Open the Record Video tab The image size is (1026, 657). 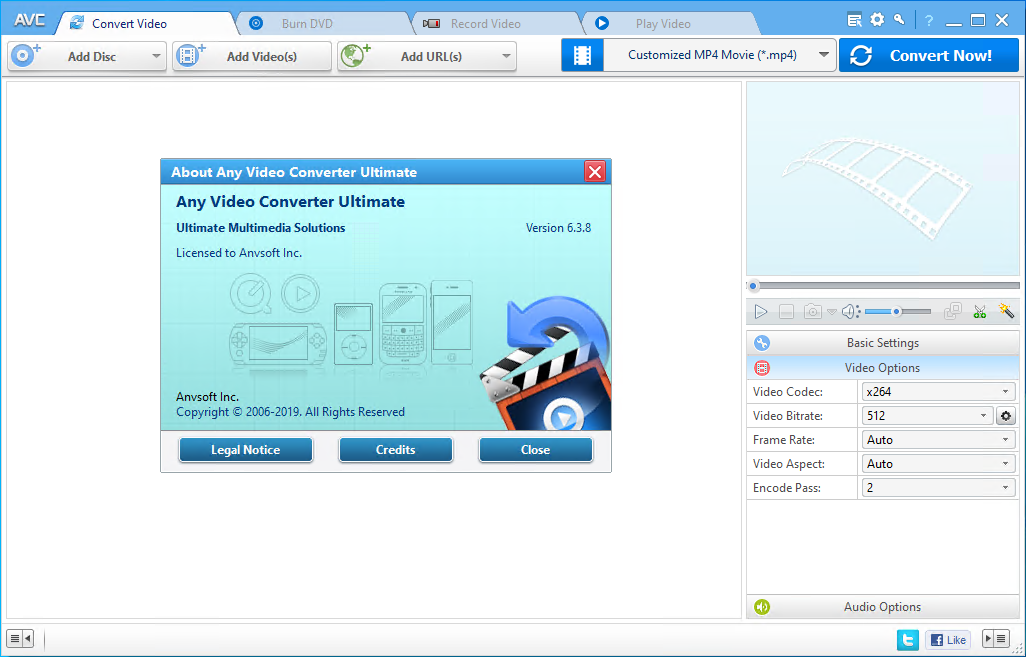486,24
